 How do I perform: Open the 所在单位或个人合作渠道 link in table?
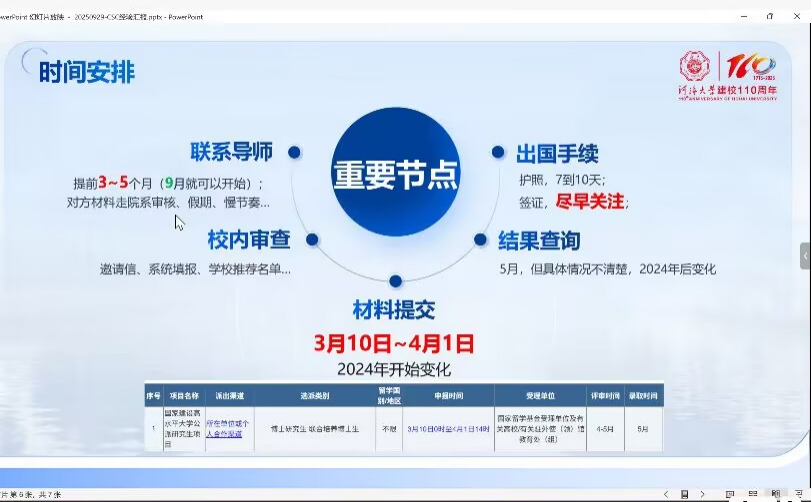click(x=228, y=428)
